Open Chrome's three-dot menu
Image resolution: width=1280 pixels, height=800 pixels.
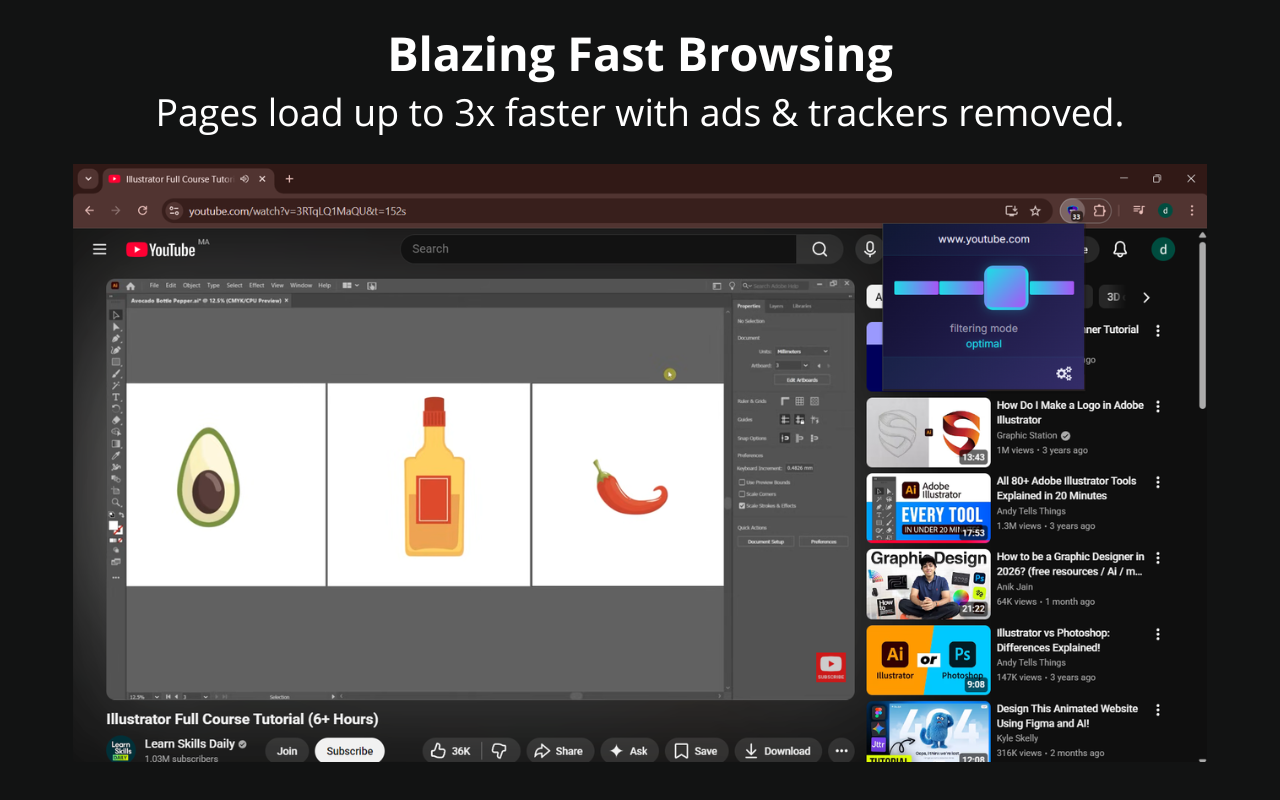[x=1191, y=211]
